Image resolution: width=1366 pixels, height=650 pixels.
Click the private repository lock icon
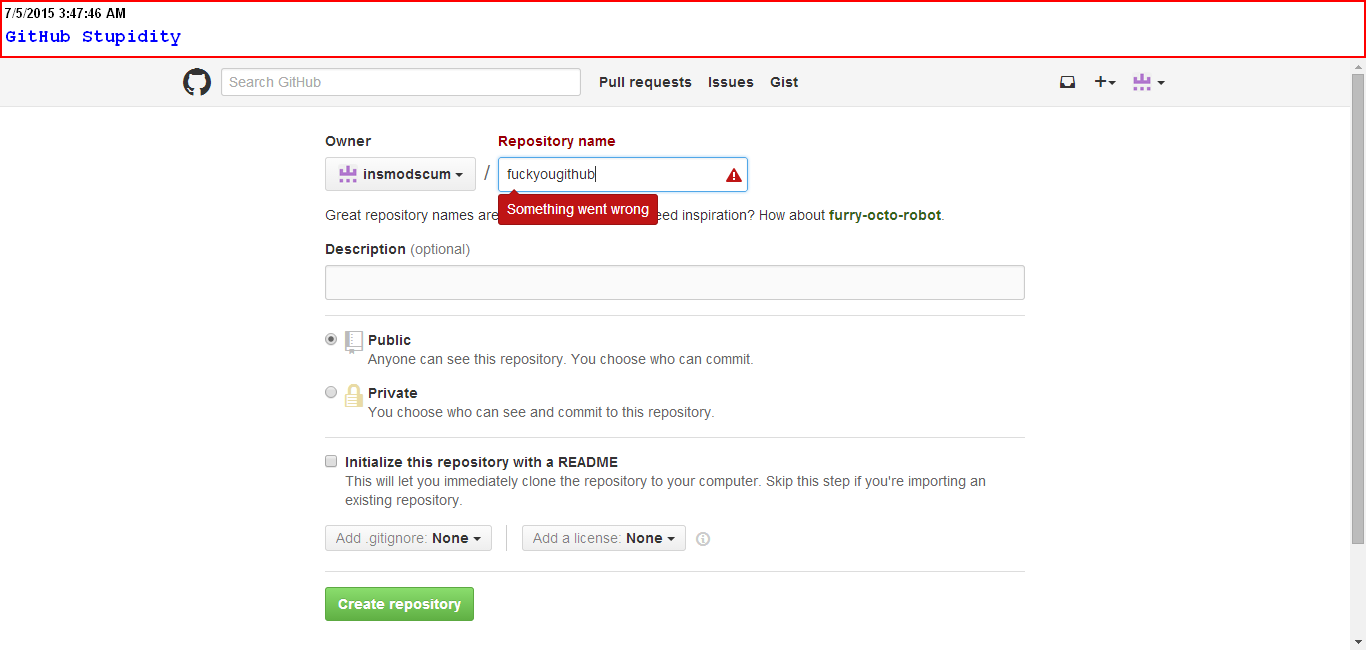tap(354, 395)
